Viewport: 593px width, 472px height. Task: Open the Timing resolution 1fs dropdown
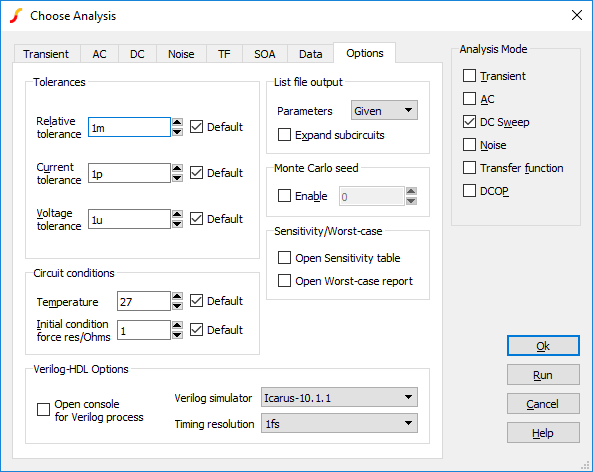[x=339, y=423]
